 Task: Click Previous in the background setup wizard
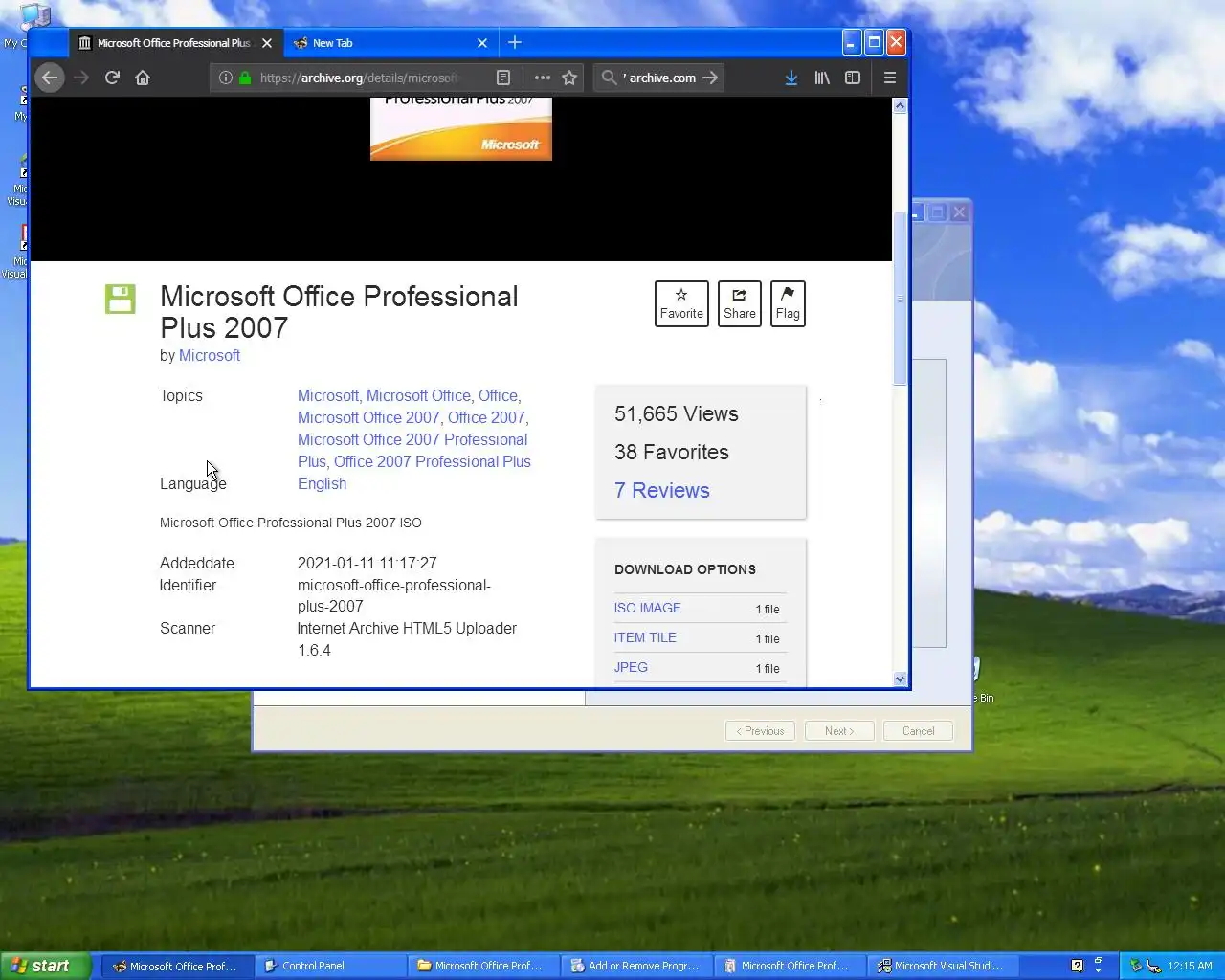click(x=761, y=731)
